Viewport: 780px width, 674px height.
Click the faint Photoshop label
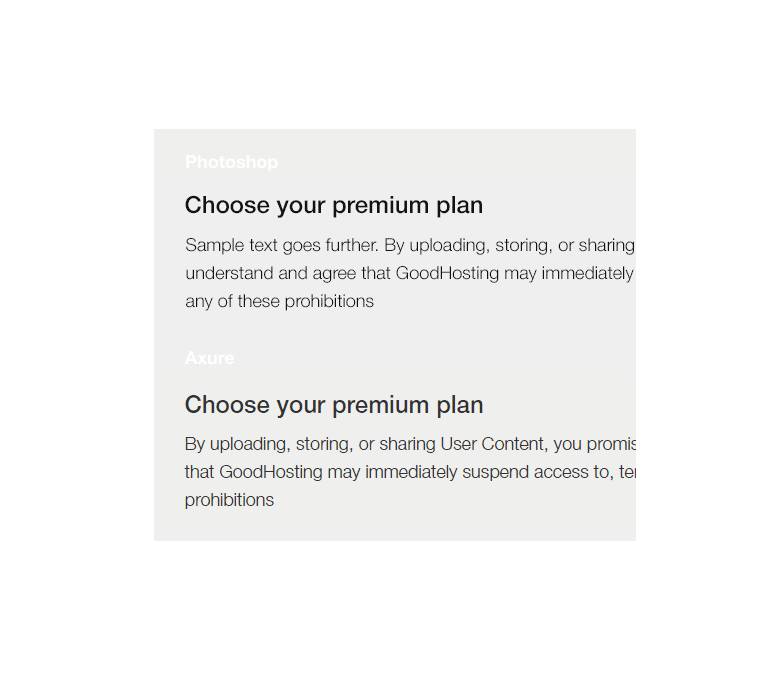pyautogui.click(x=231, y=162)
